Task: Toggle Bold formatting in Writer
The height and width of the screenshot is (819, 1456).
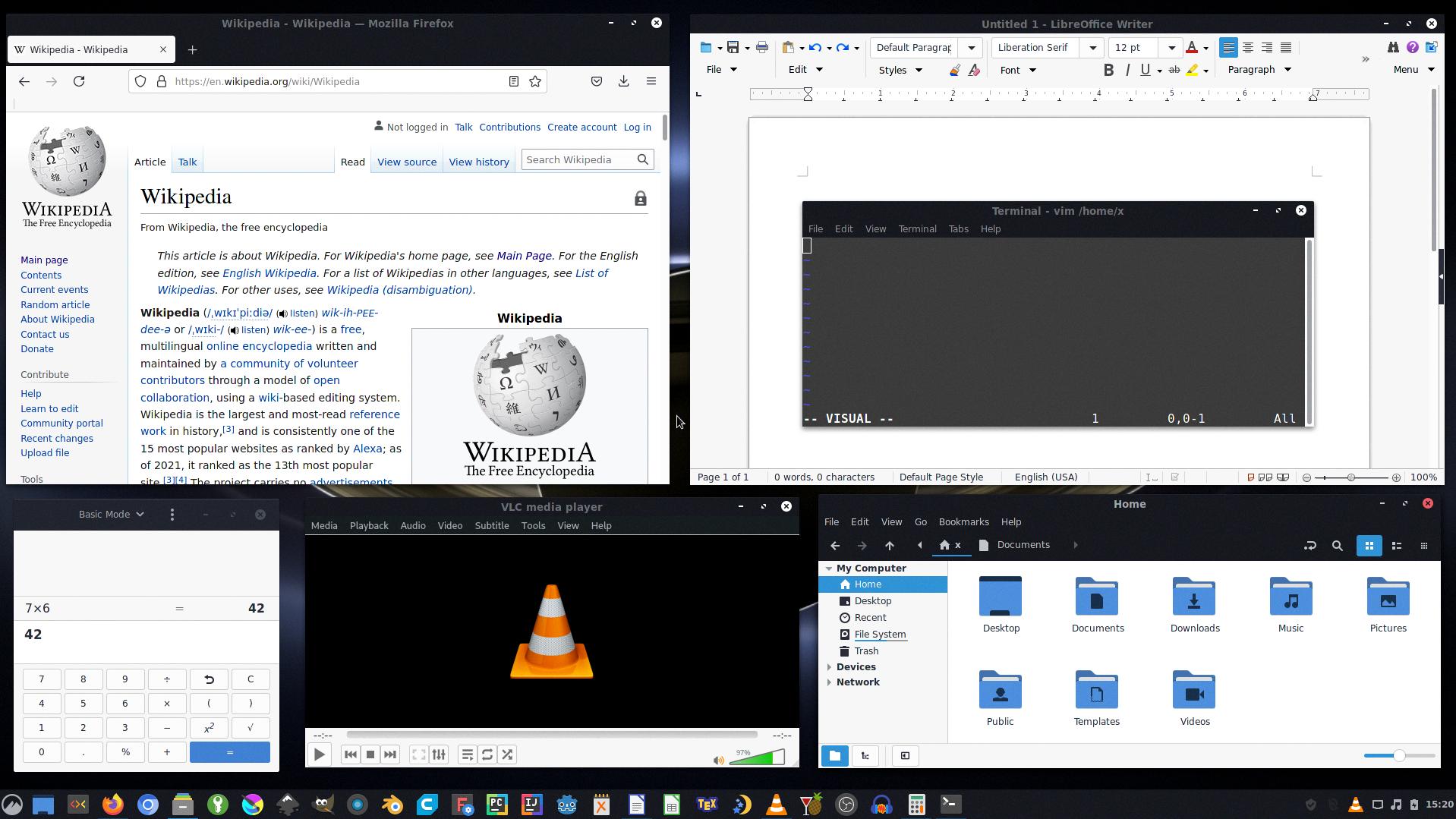Action: (1108, 70)
